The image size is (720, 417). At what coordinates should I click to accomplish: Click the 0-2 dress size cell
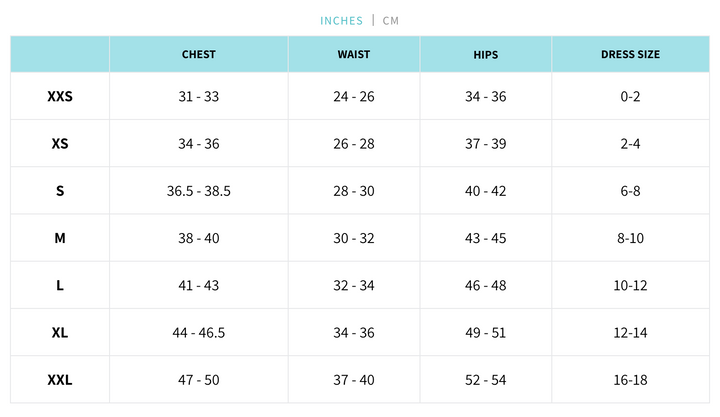pos(630,97)
